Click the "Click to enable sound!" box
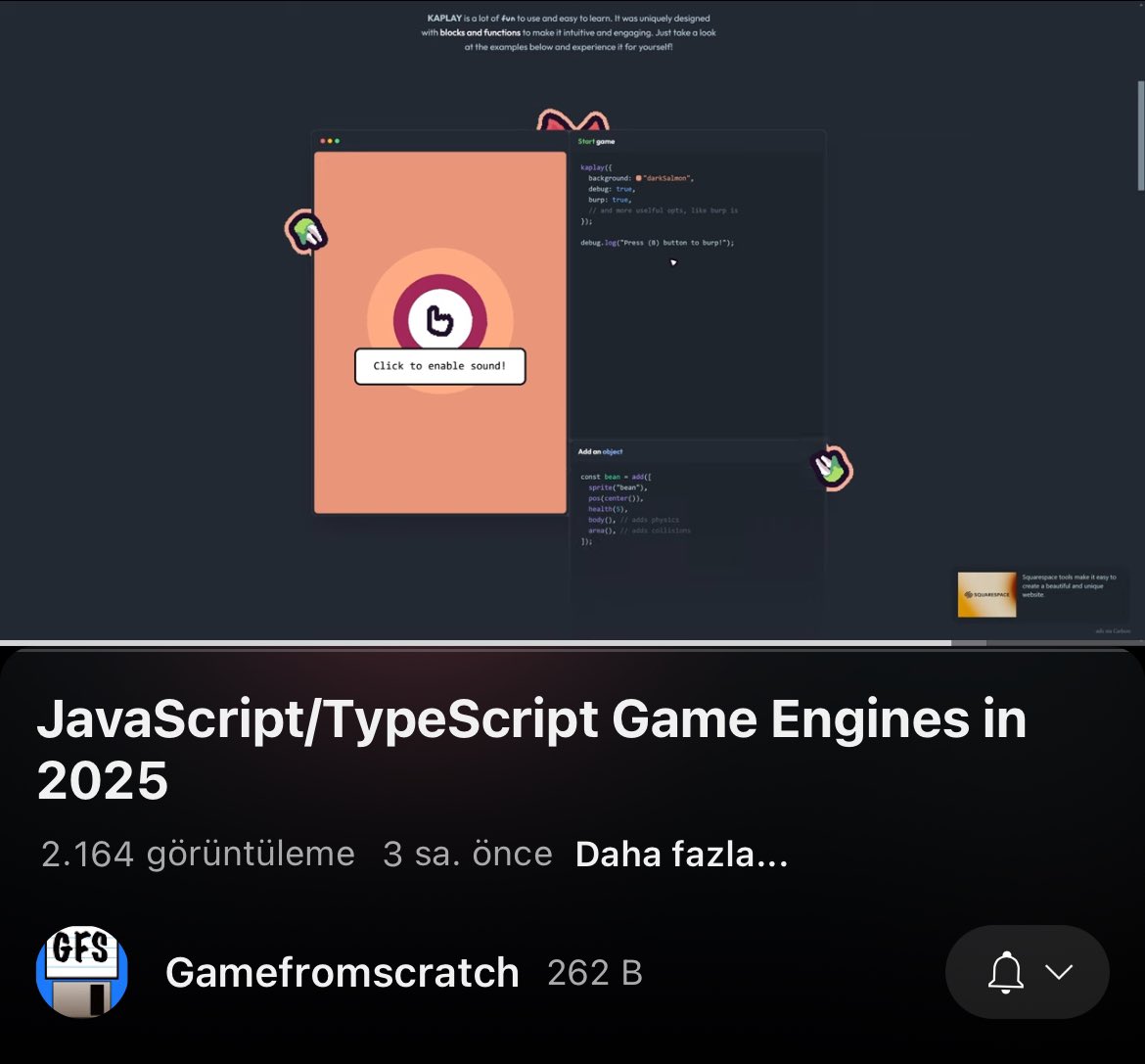 (x=439, y=366)
